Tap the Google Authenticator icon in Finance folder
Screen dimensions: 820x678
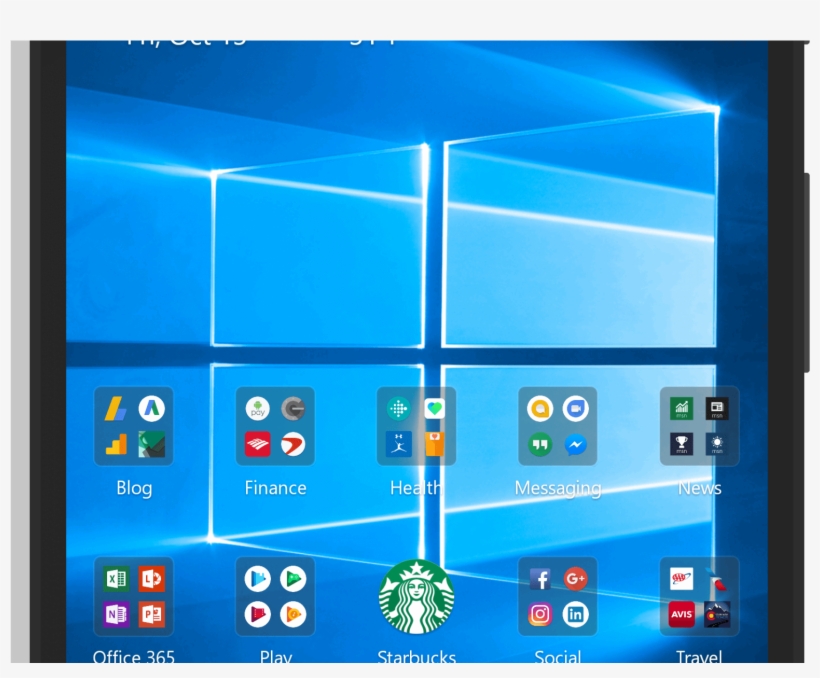tap(293, 409)
